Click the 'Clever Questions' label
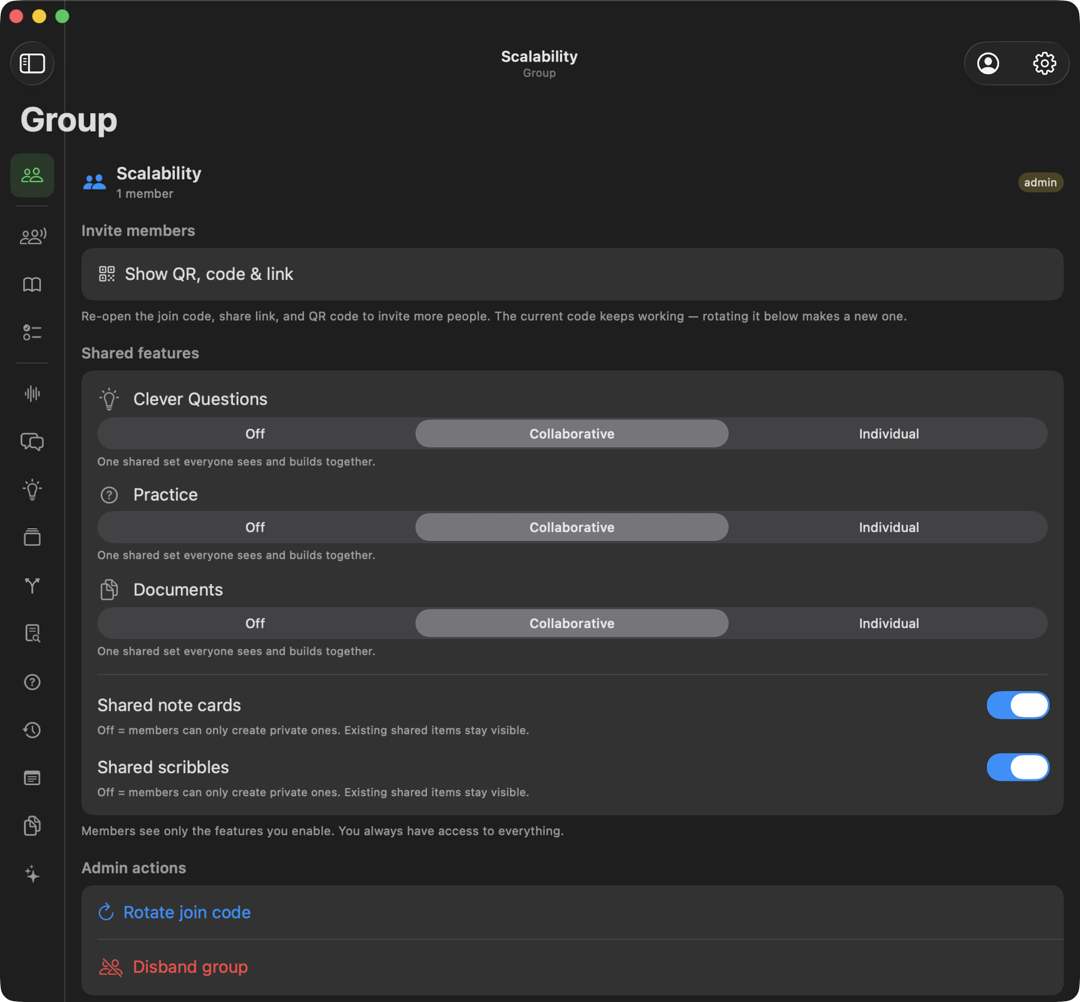Screen dimensions: 1080x1002 click(200, 399)
